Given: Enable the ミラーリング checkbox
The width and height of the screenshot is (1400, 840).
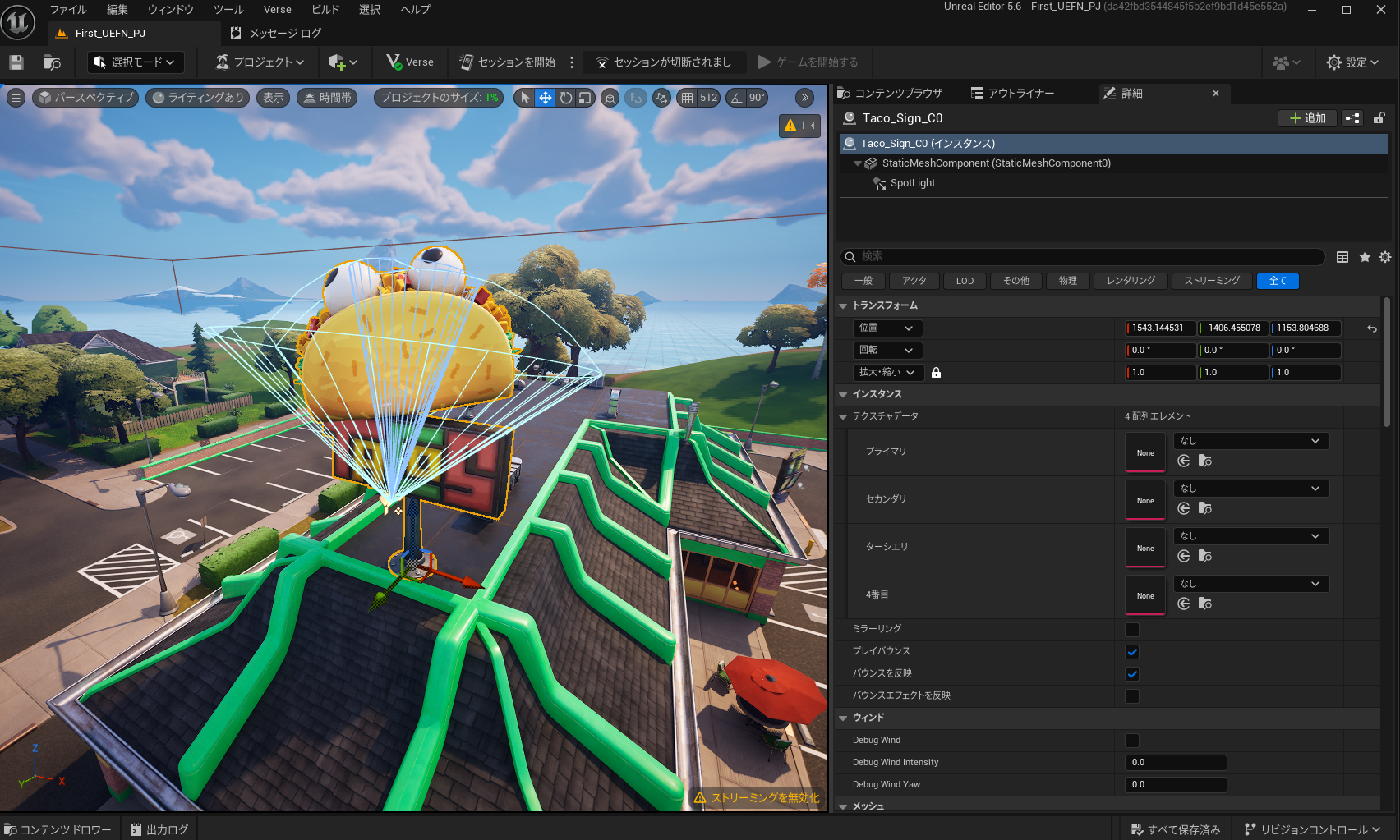Looking at the screenshot, I should tap(1132, 630).
